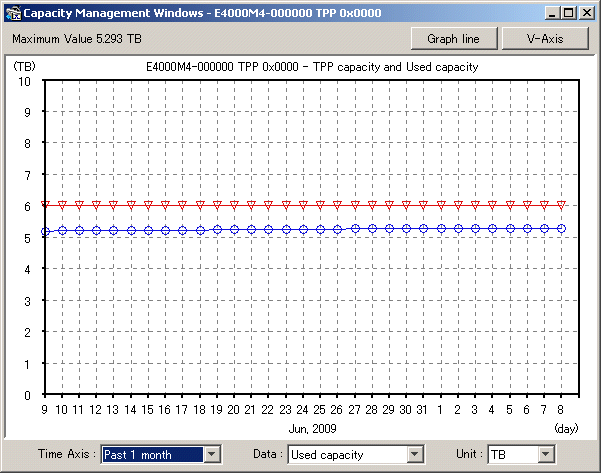Open the V-Axis settings button
This screenshot has height=473, width=601.
click(x=545, y=39)
